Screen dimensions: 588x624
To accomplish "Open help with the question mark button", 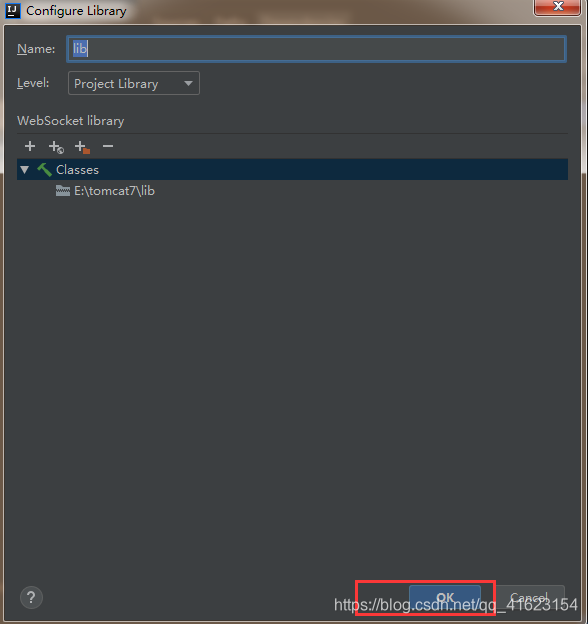I will [31, 597].
